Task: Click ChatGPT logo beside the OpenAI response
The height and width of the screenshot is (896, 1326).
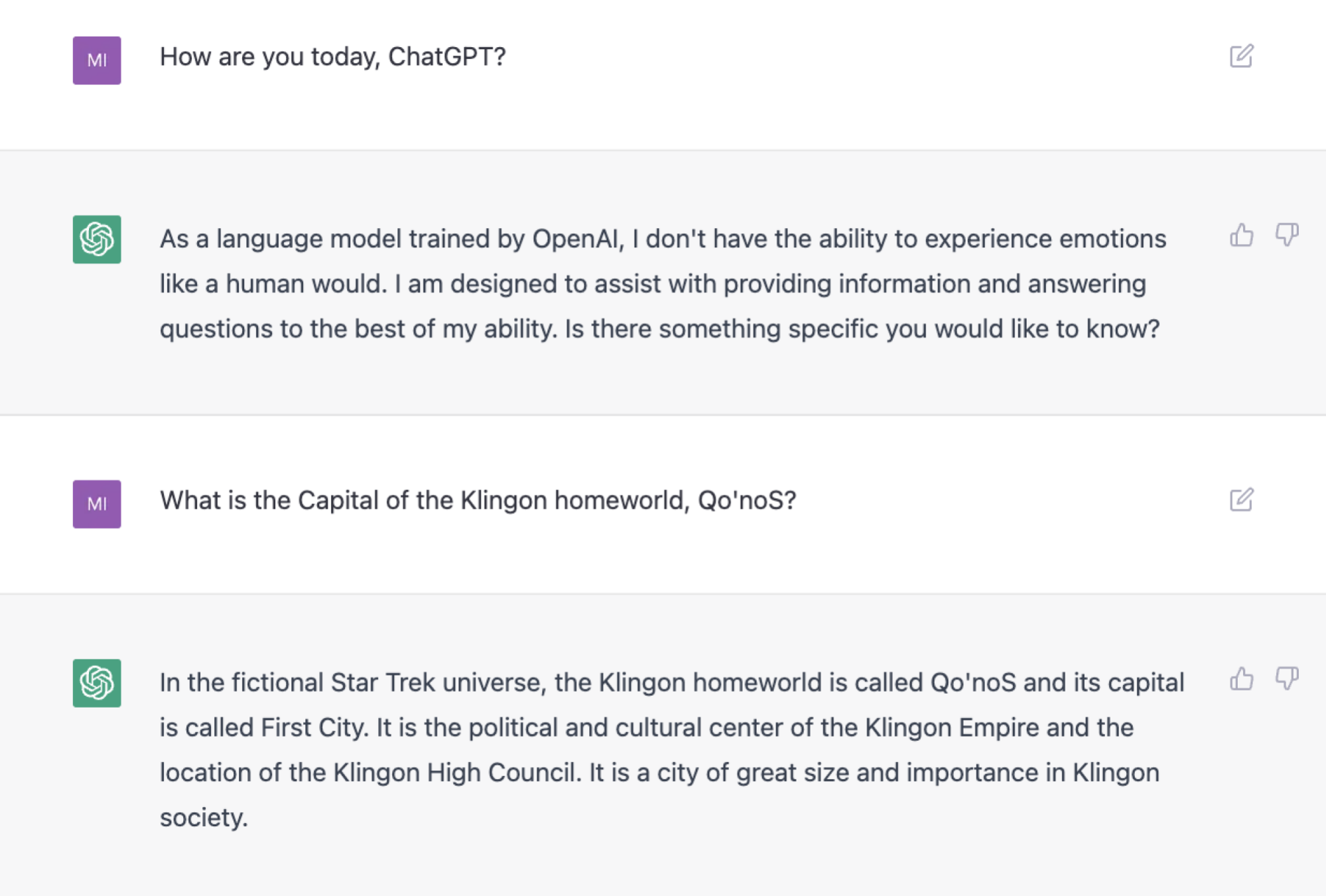Action: click(x=97, y=239)
